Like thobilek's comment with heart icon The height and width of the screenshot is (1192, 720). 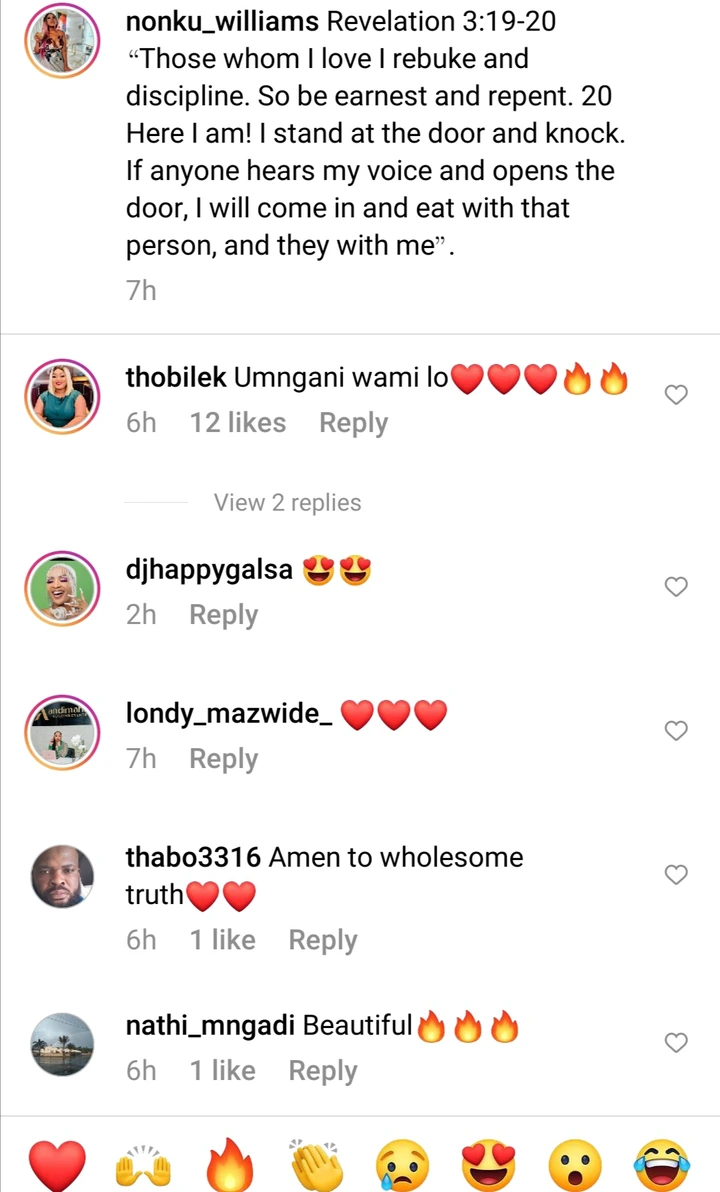pyautogui.click(x=676, y=395)
